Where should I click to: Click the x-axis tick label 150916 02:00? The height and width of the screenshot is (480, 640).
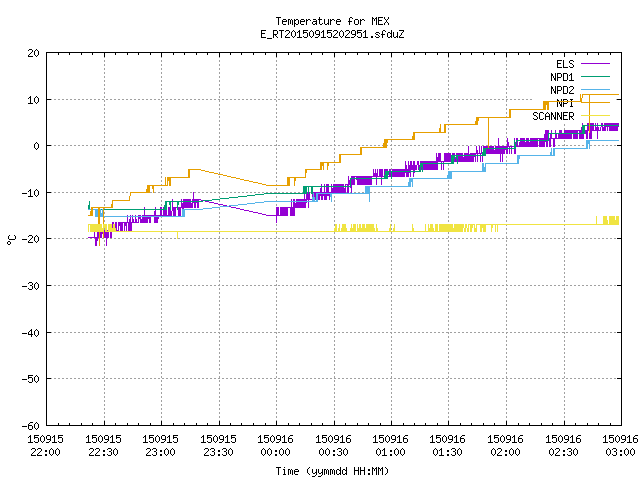click(x=506, y=446)
